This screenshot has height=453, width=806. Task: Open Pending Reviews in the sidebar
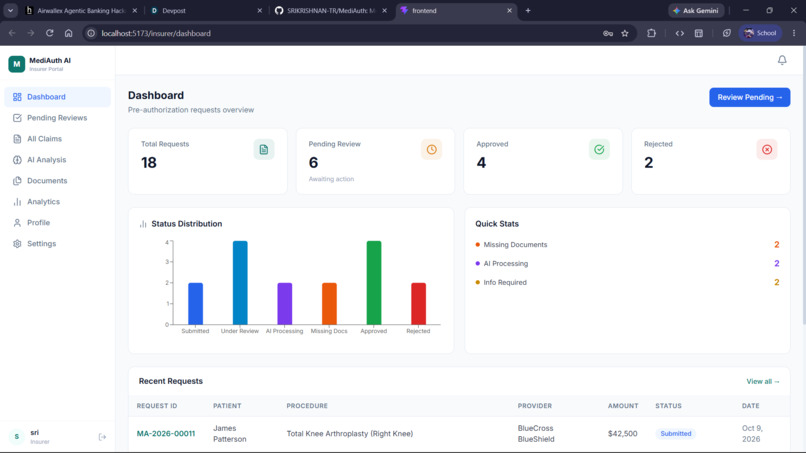pyautogui.click(x=57, y=118)
